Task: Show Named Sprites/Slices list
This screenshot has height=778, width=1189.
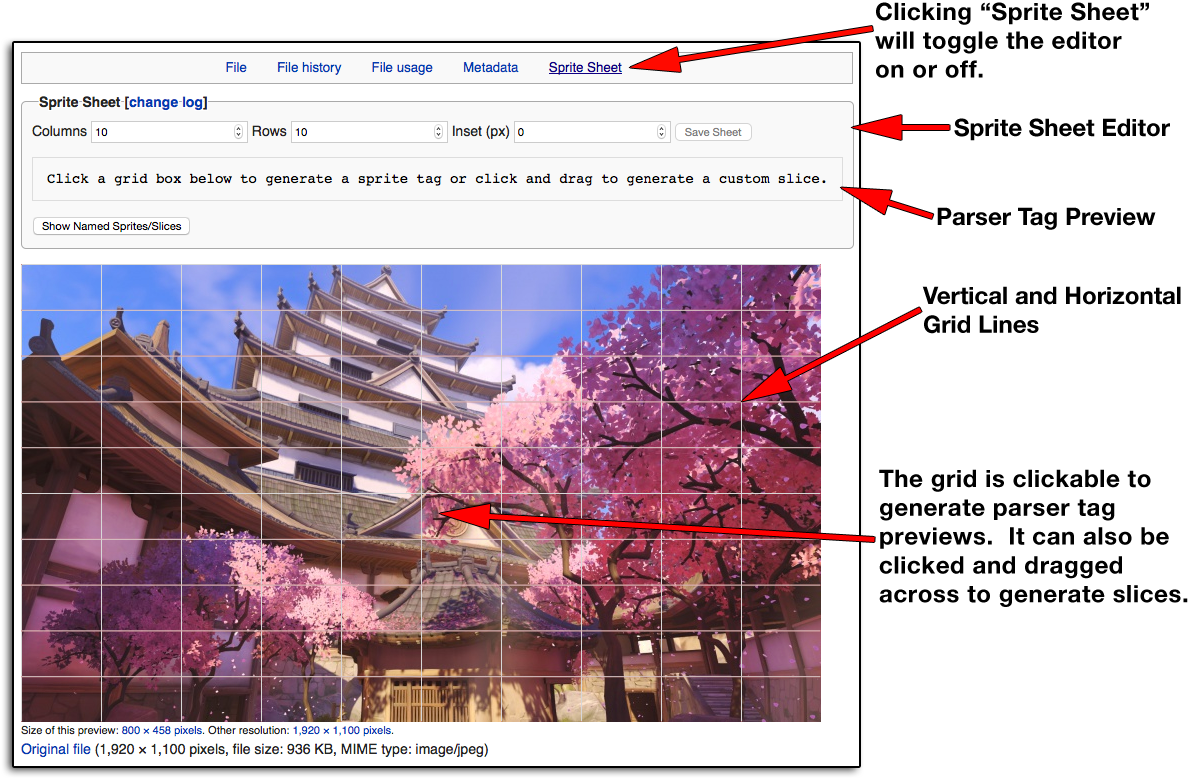Action: tap(111, 226)
